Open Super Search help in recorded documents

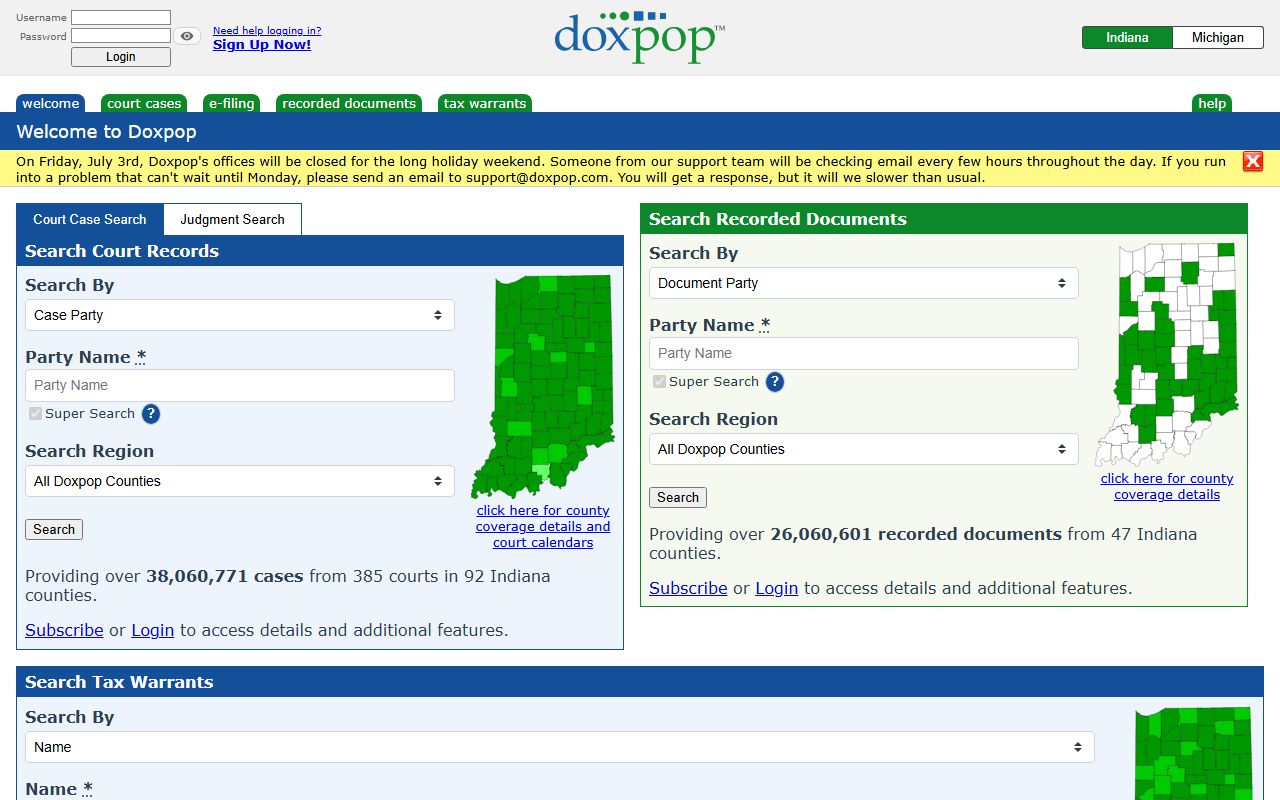(775, 382)
